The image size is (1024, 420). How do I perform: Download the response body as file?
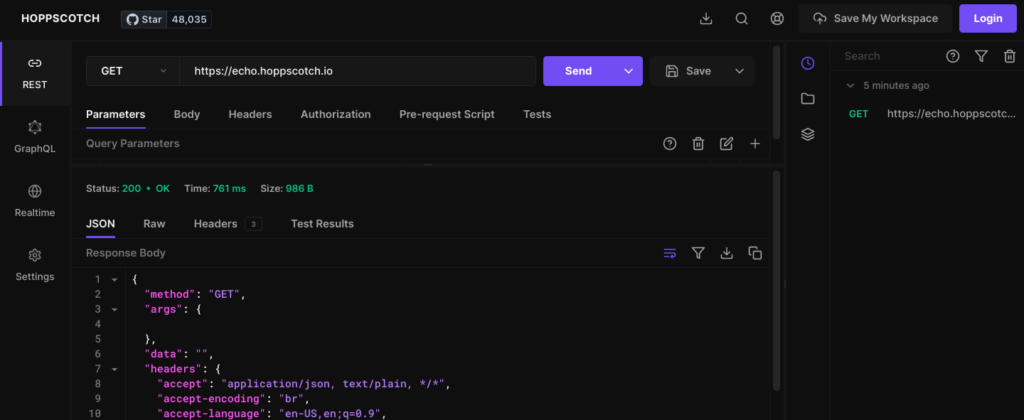click(x=727, y=253)
